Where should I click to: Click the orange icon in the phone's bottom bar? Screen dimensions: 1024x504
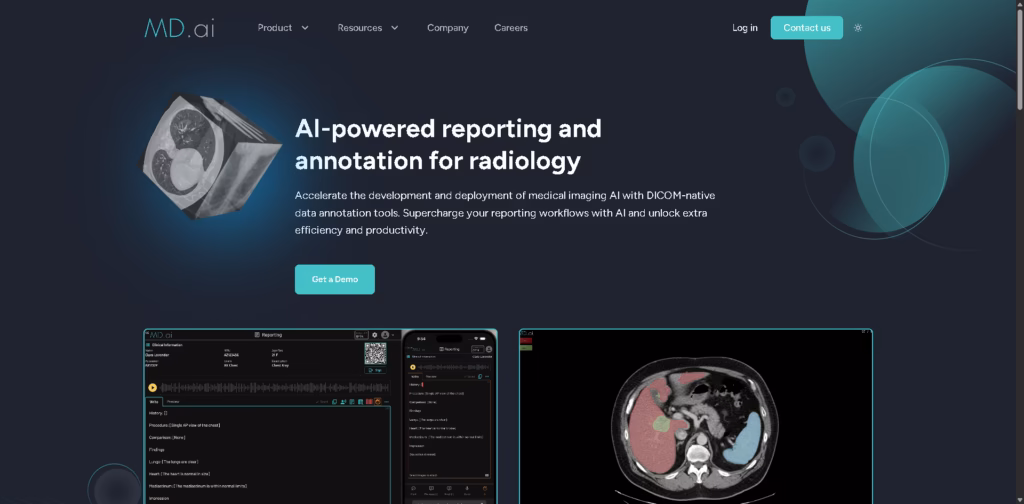point(485,488)
